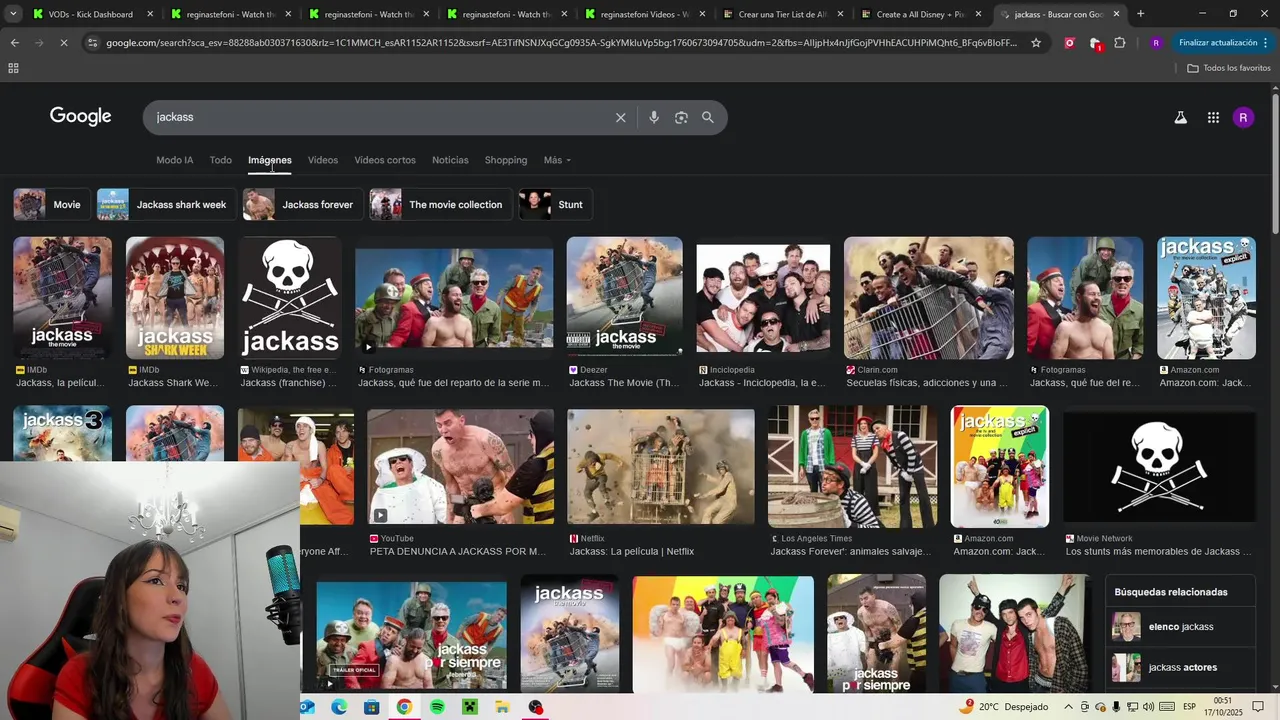Viewport: 1280px width, 720px height.
Task: Switch to the Videos tab
Action: click(323, 160)
